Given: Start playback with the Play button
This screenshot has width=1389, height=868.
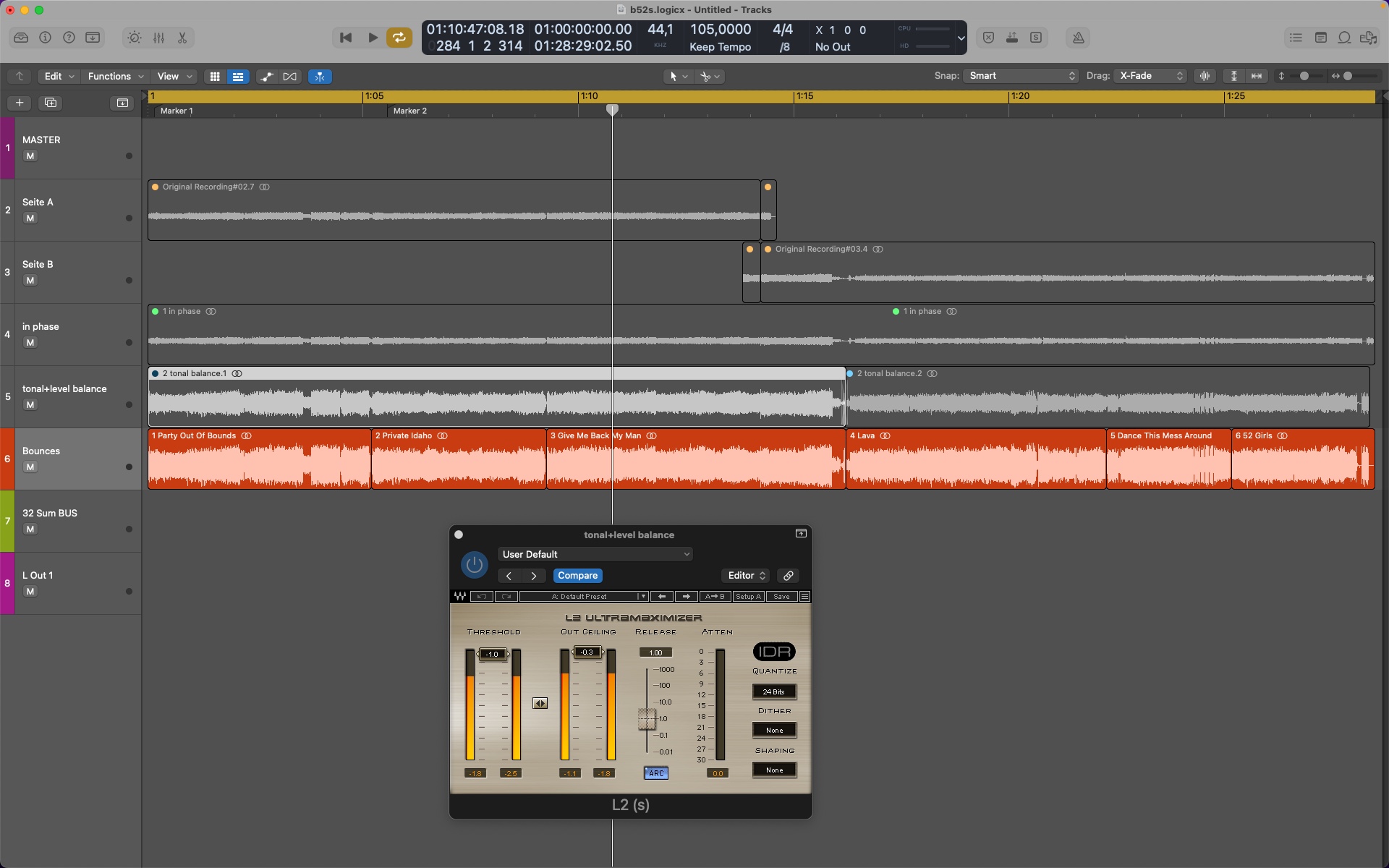Looking at the screenshot, I should point(373,38).
